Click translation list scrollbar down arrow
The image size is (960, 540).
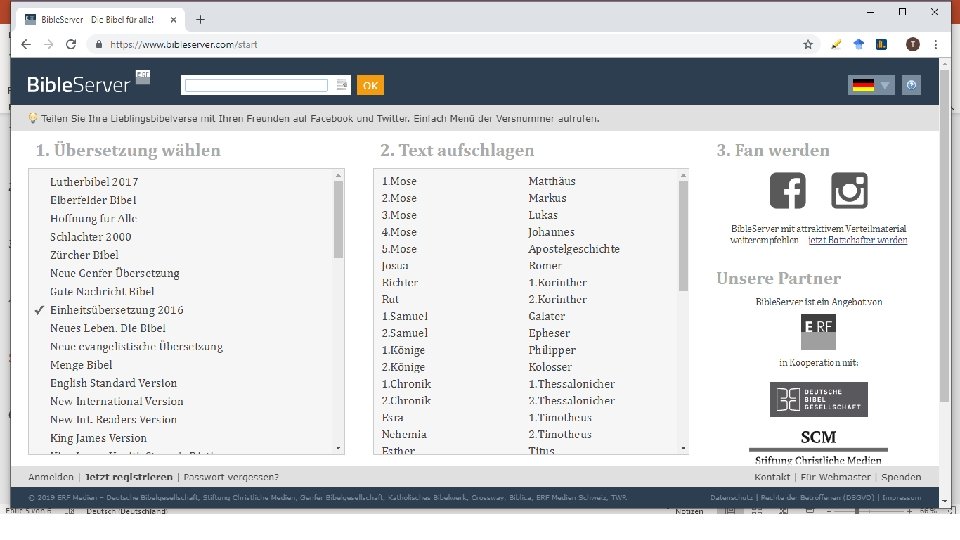pyautogui.click(x=339, y=449)
